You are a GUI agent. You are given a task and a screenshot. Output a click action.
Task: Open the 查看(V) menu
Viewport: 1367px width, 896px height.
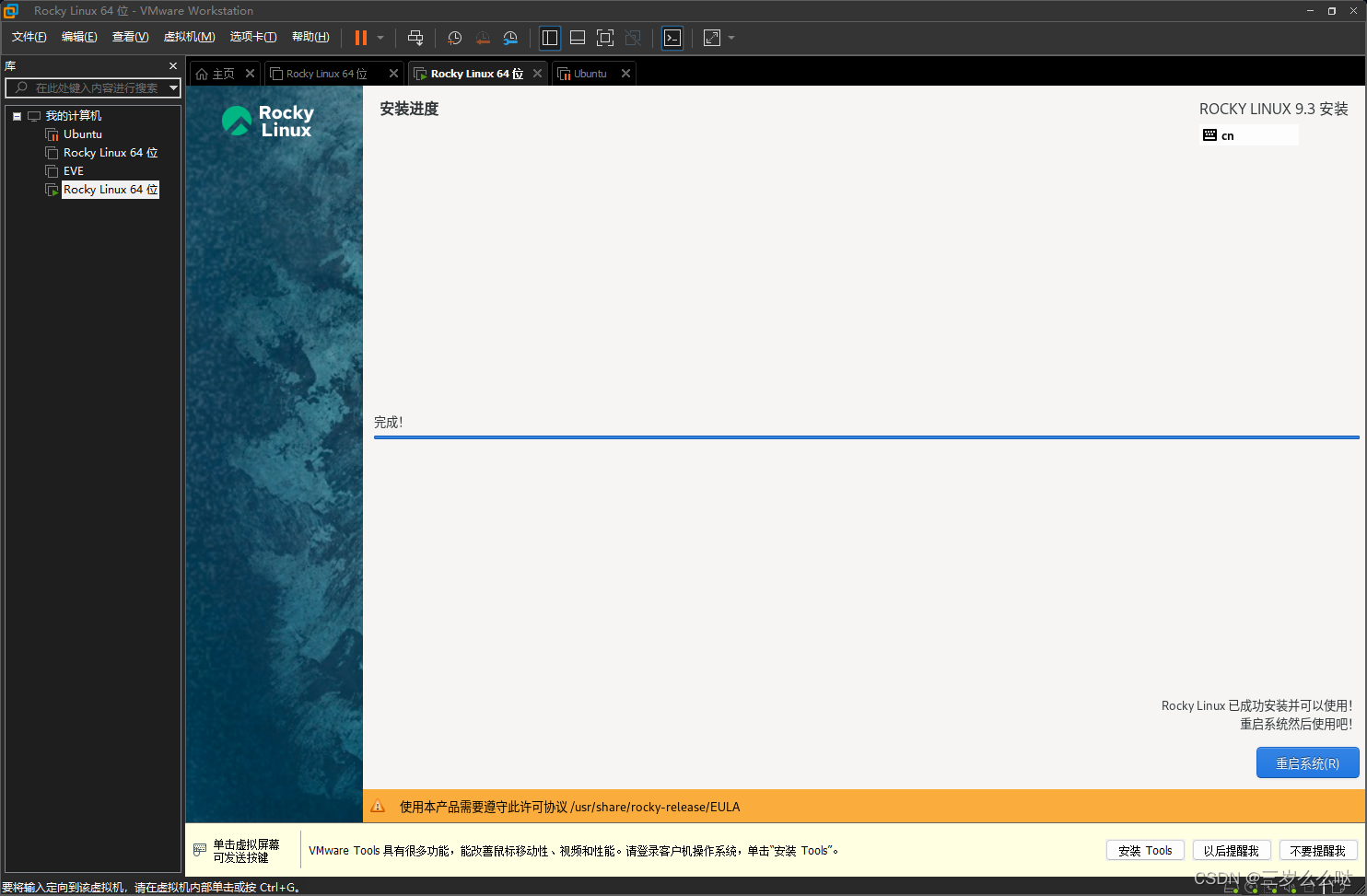coord(130,37)
